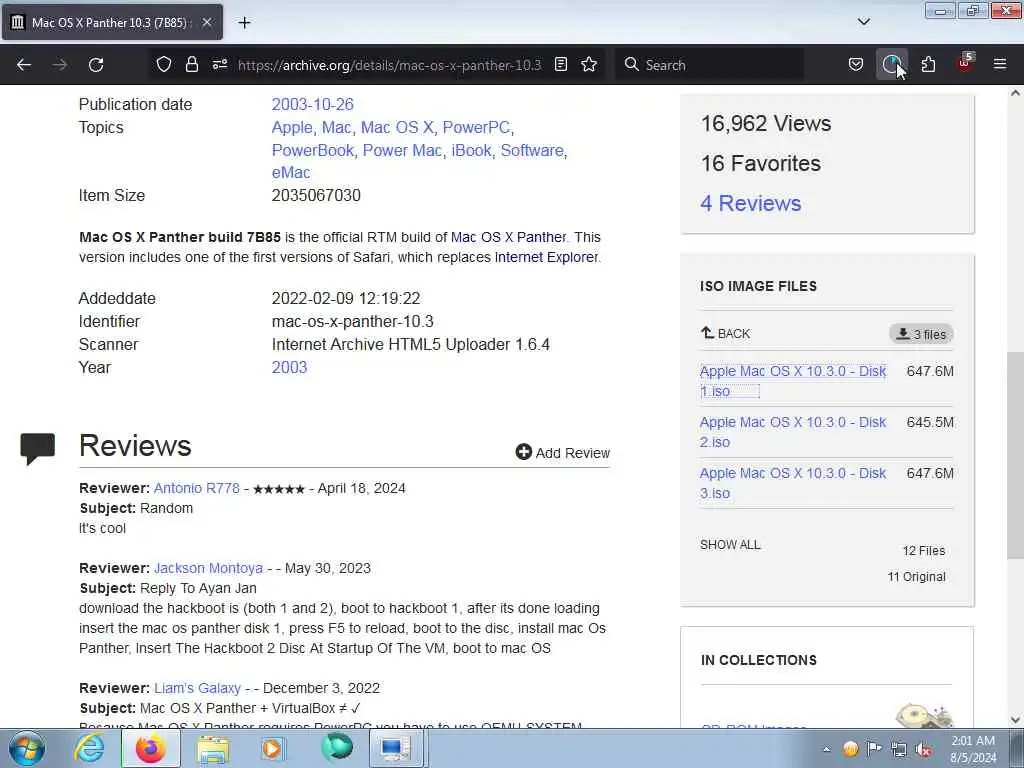Follow the Mac OS X Panther description link
The width and height of the screenshot is (1024, 768).
click(509, 237)
